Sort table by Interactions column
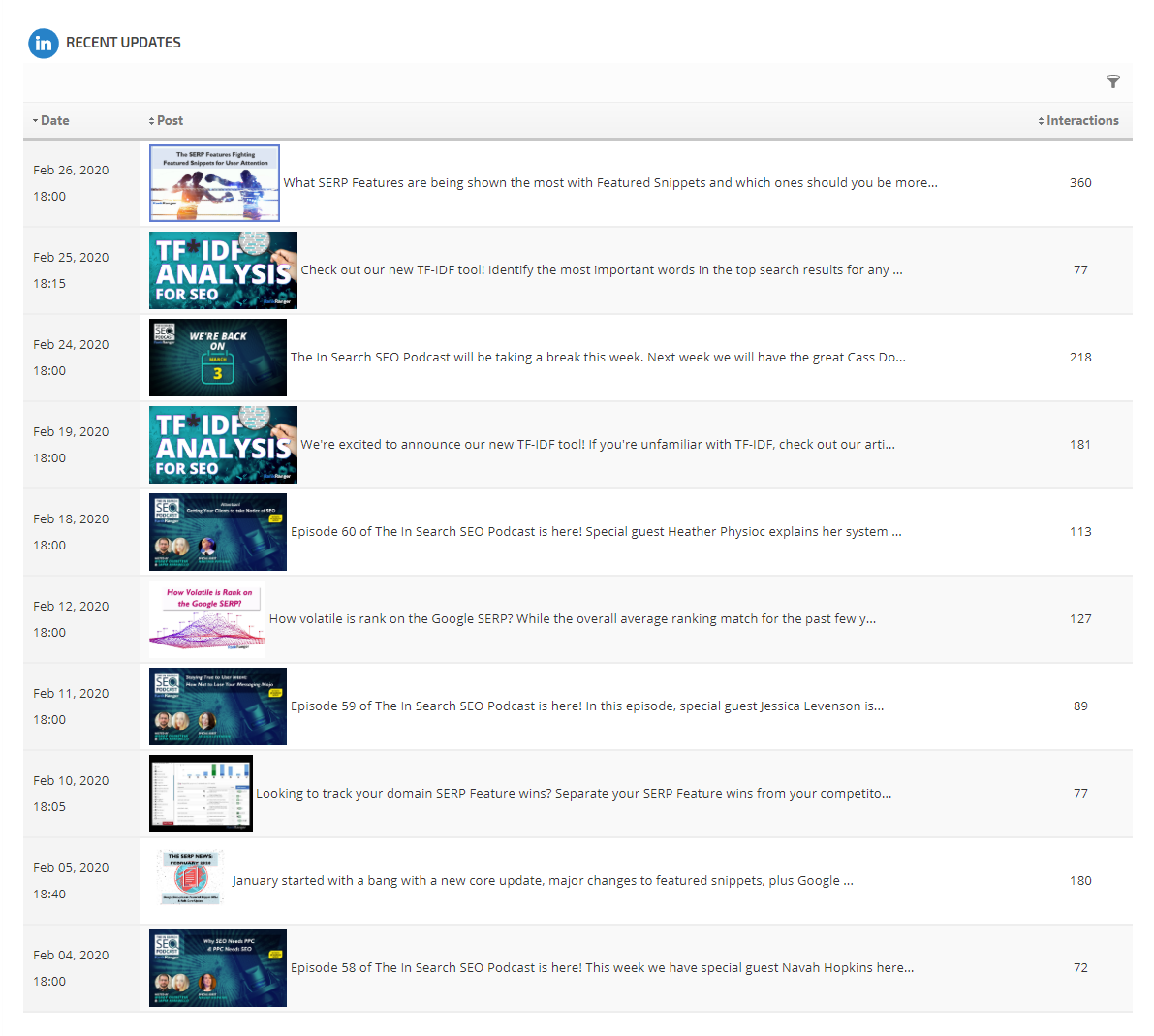The image size is (1154, 1036). pyautogui.click(x=1081, y=121)
